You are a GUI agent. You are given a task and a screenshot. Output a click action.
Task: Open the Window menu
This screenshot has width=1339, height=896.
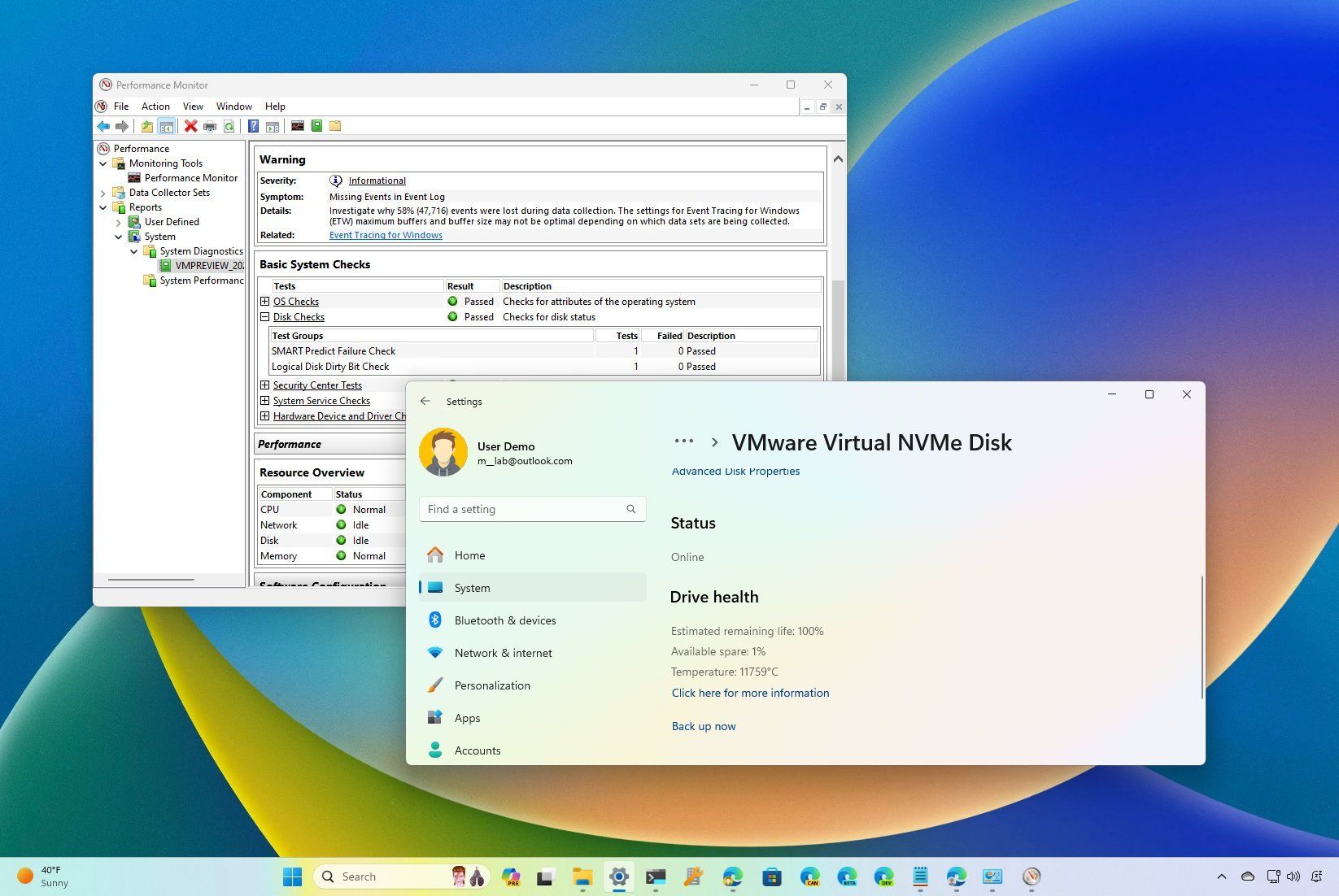pos(234,106)
